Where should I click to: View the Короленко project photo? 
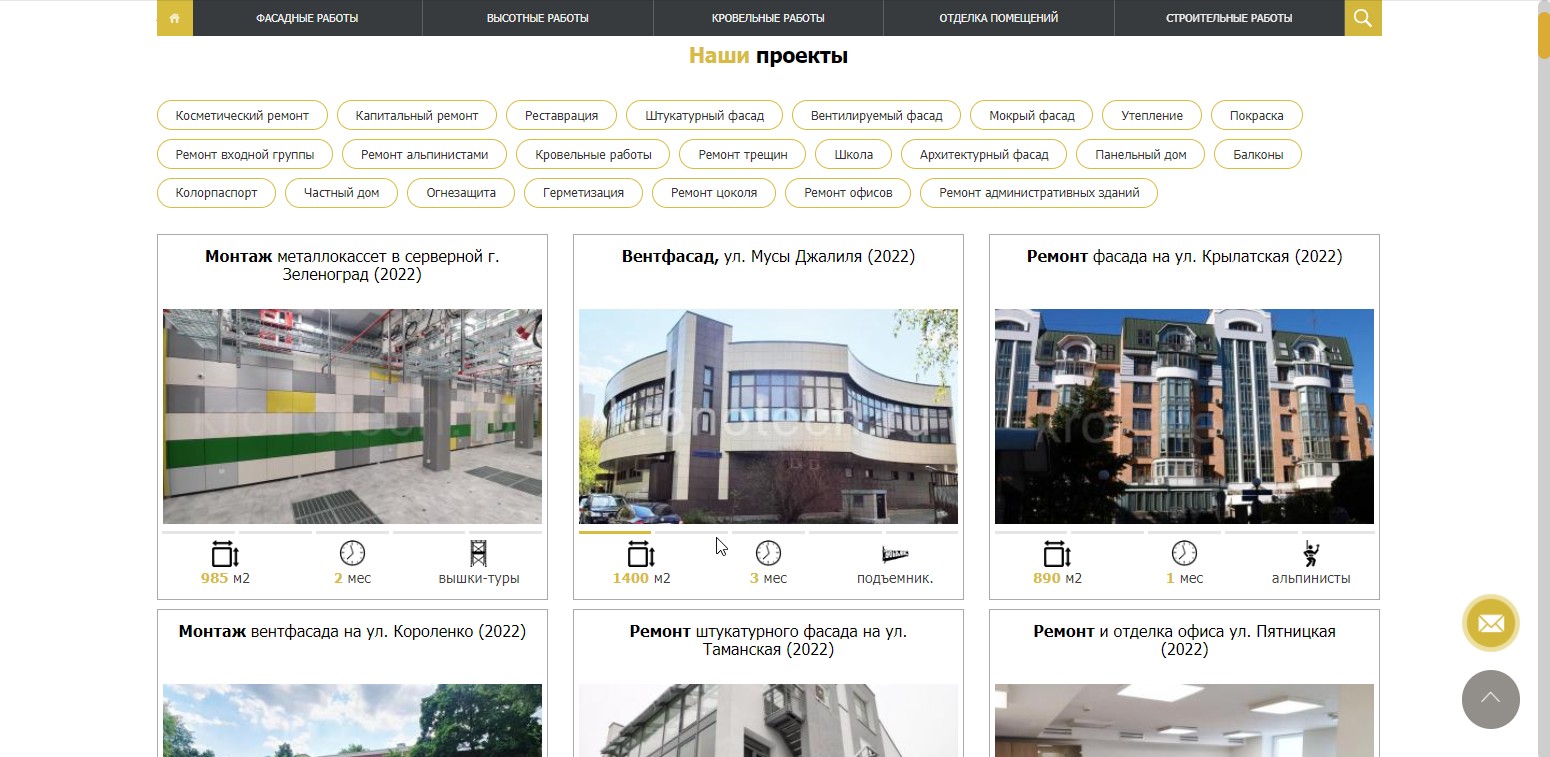click(x=352, y=720)
